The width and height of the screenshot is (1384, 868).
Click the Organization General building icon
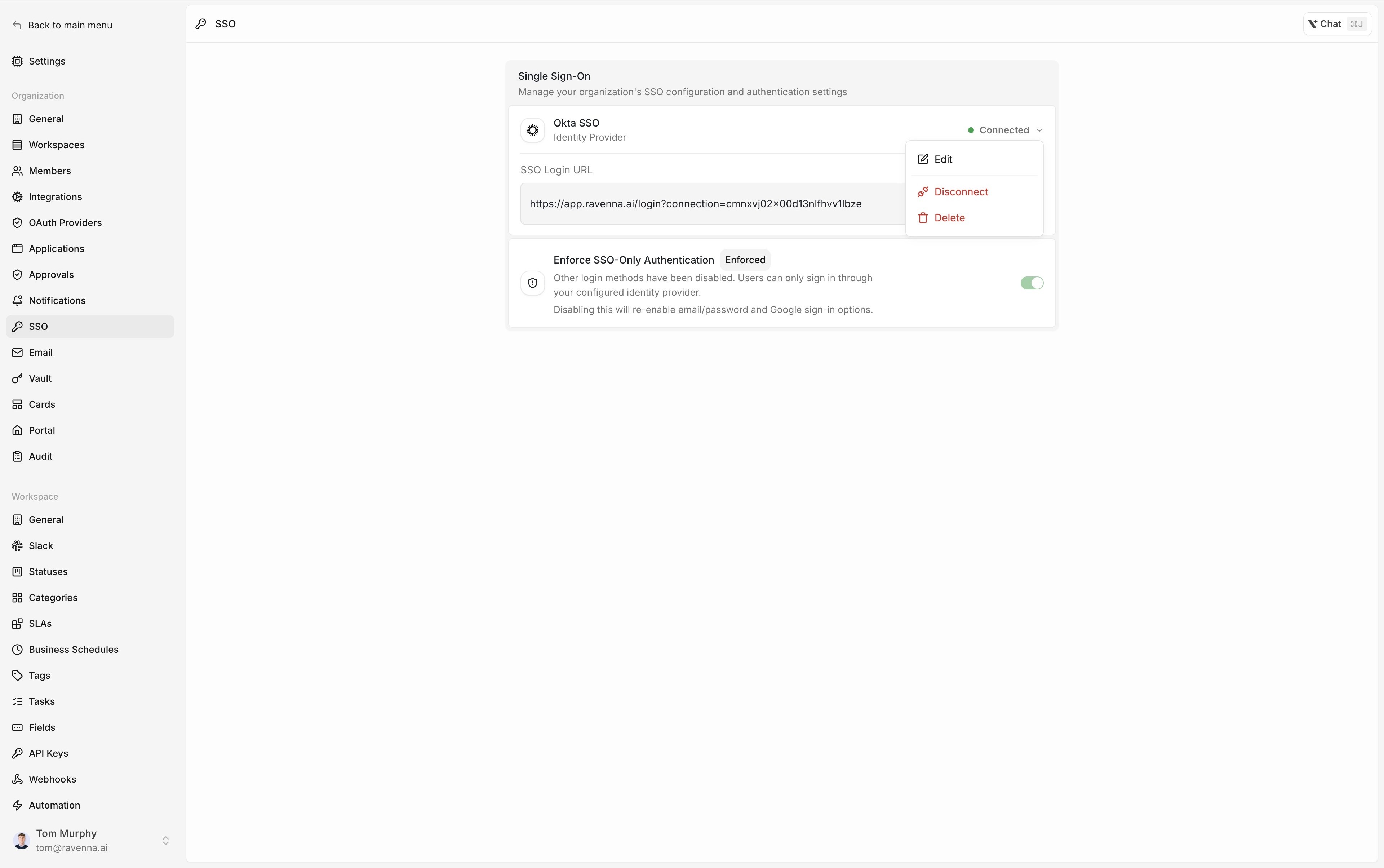[x=17, y=119]
